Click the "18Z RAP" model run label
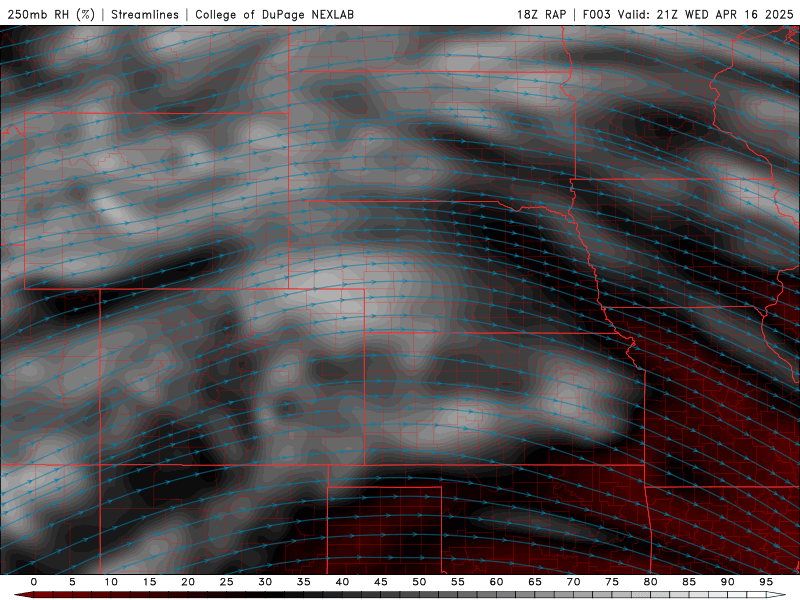800x600 pixels. [x=541, y=14]
